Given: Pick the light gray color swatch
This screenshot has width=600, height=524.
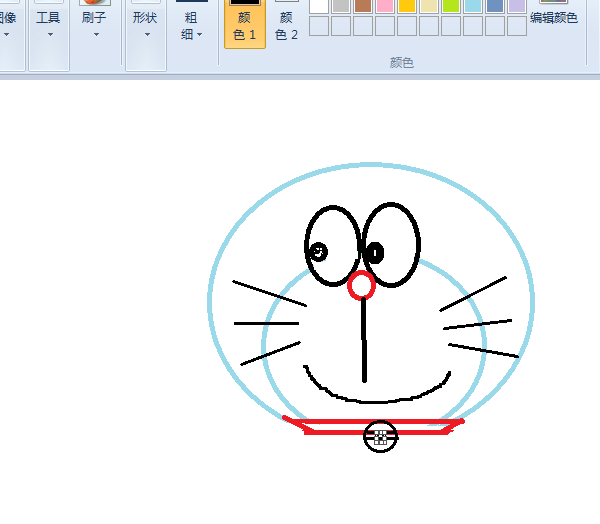Looking at the screenshot, I should (x=341, y=5).
